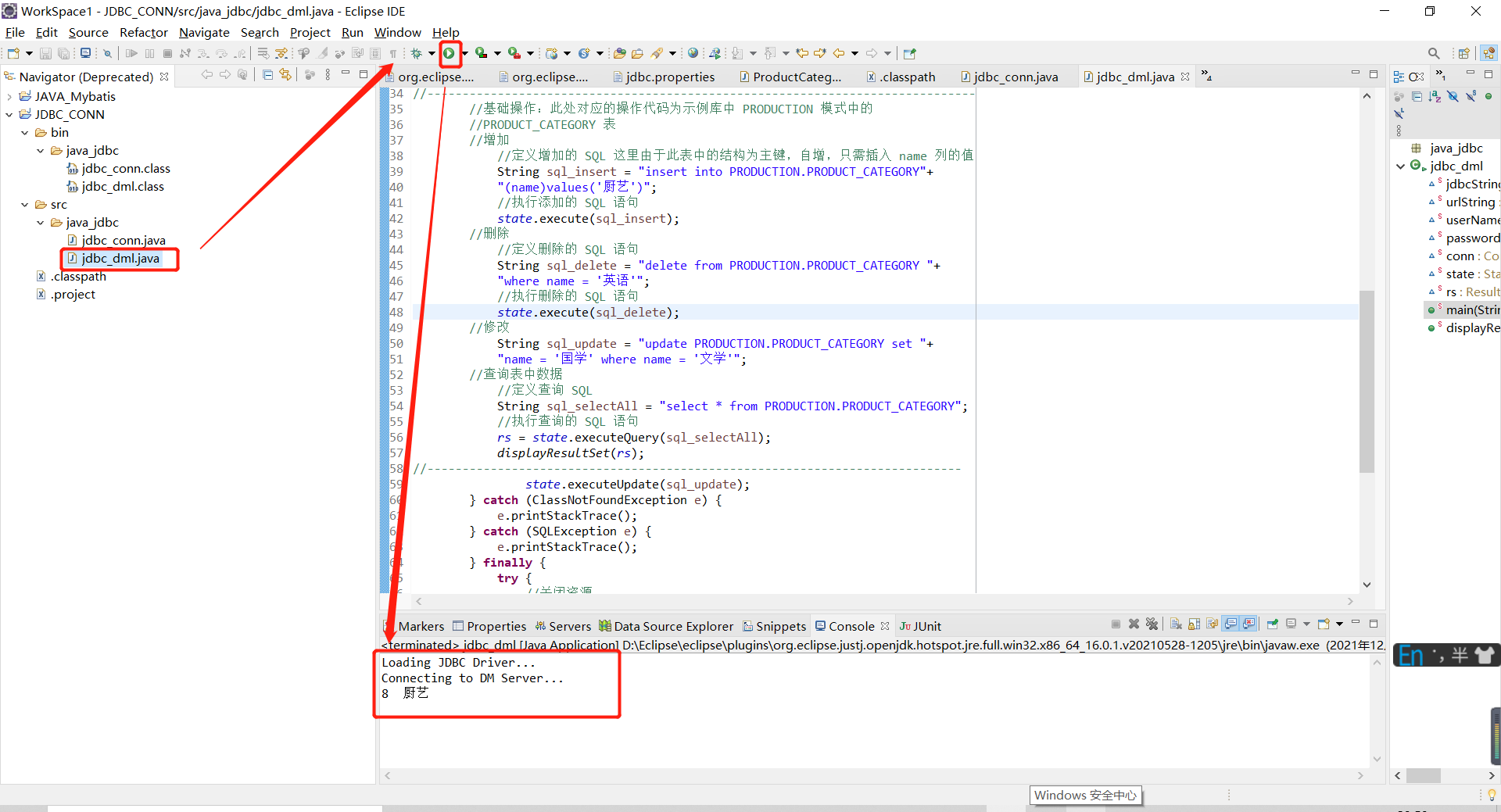Open the Refactor menu
This screenshot has height=812, width=1501.
coord(144,32)
